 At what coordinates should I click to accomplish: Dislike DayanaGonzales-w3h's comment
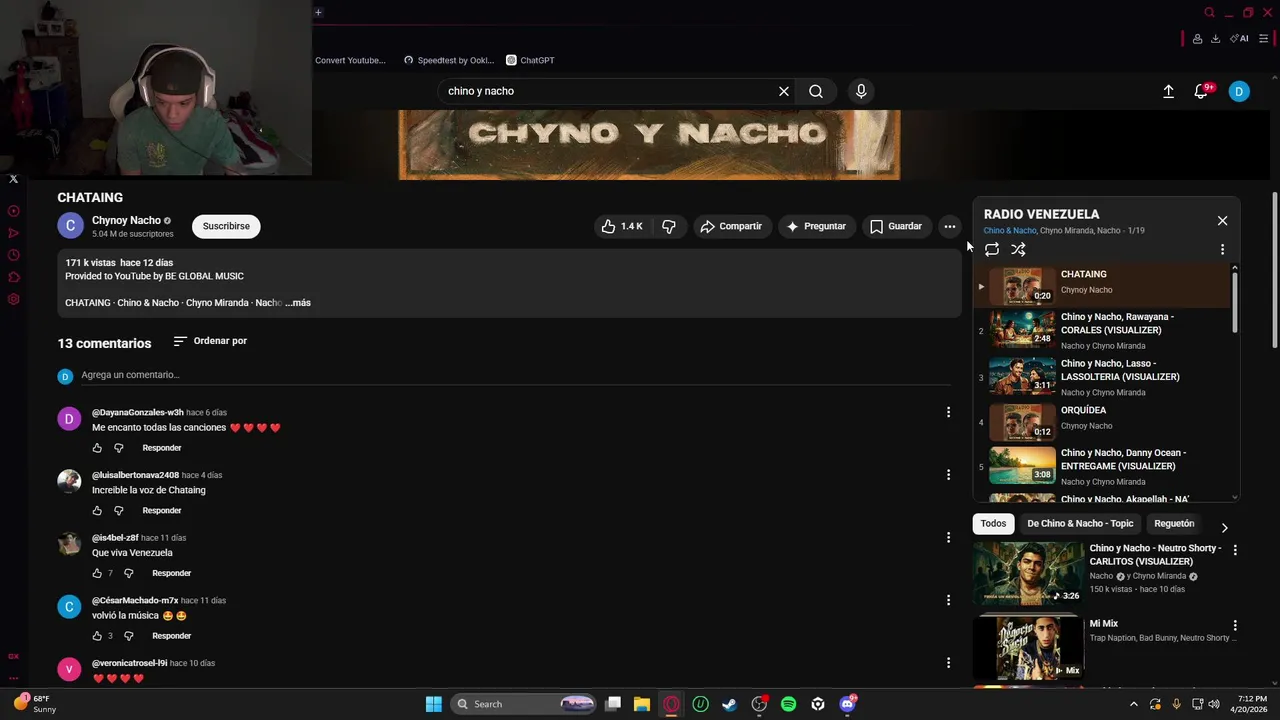(x=118, y=448)
